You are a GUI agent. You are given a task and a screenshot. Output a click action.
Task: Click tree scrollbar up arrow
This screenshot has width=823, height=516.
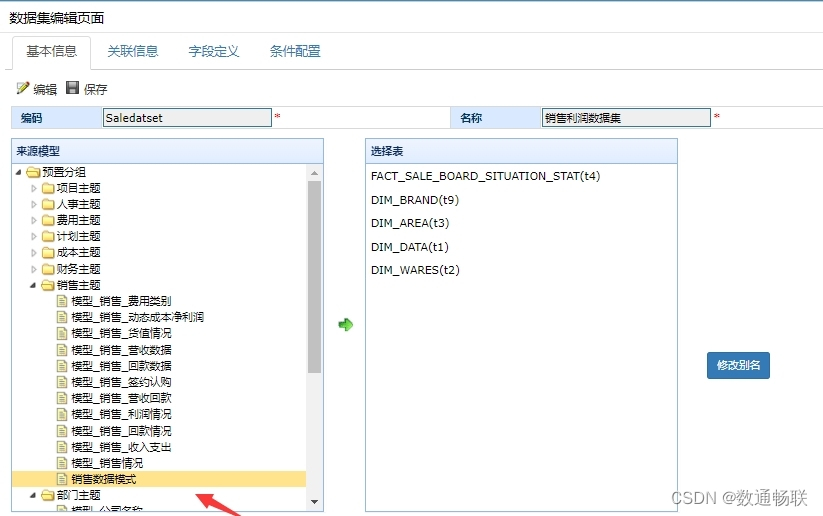tap(314, 173)
